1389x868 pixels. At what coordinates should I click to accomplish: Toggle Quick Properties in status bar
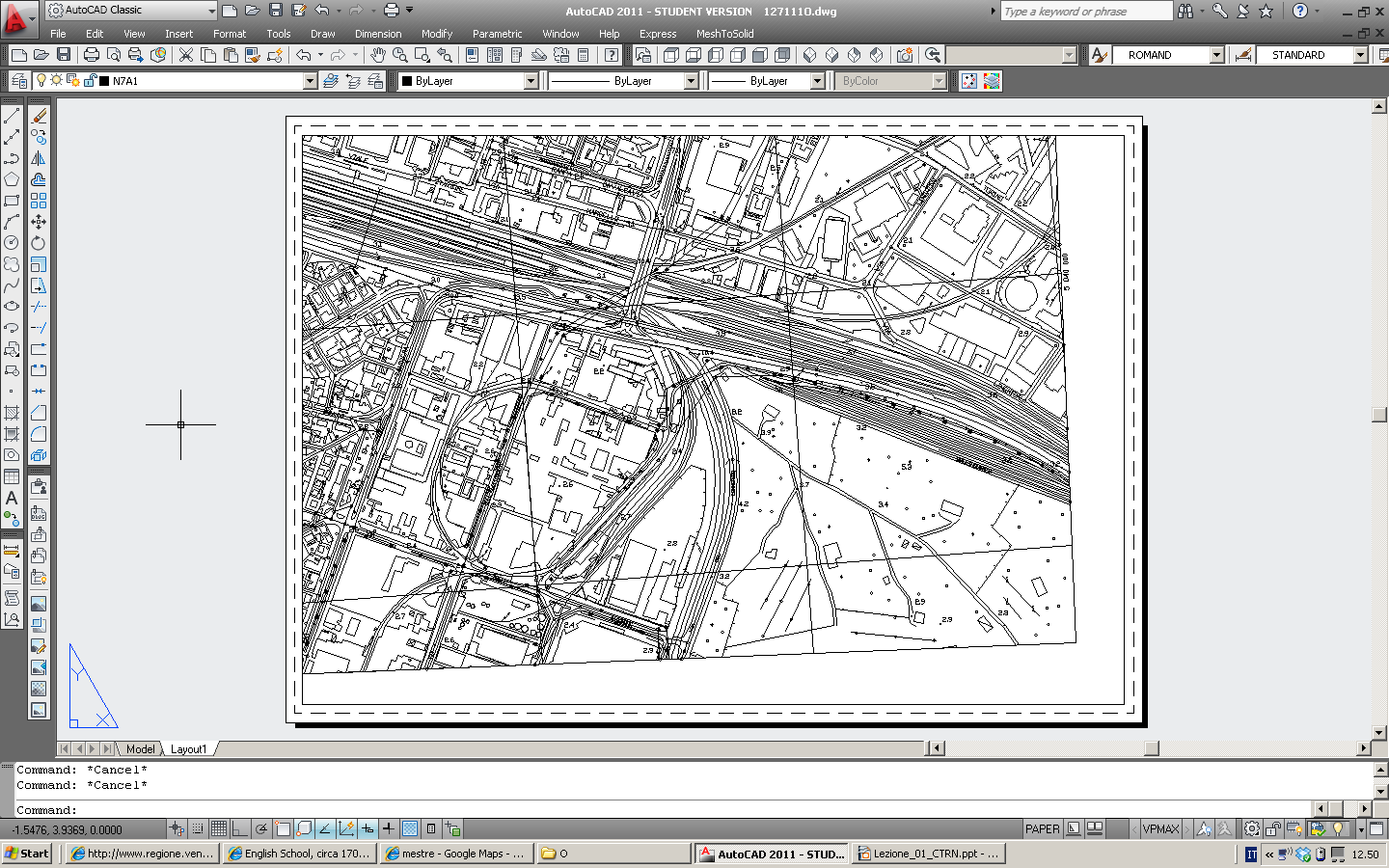click(x=431, y=828)
